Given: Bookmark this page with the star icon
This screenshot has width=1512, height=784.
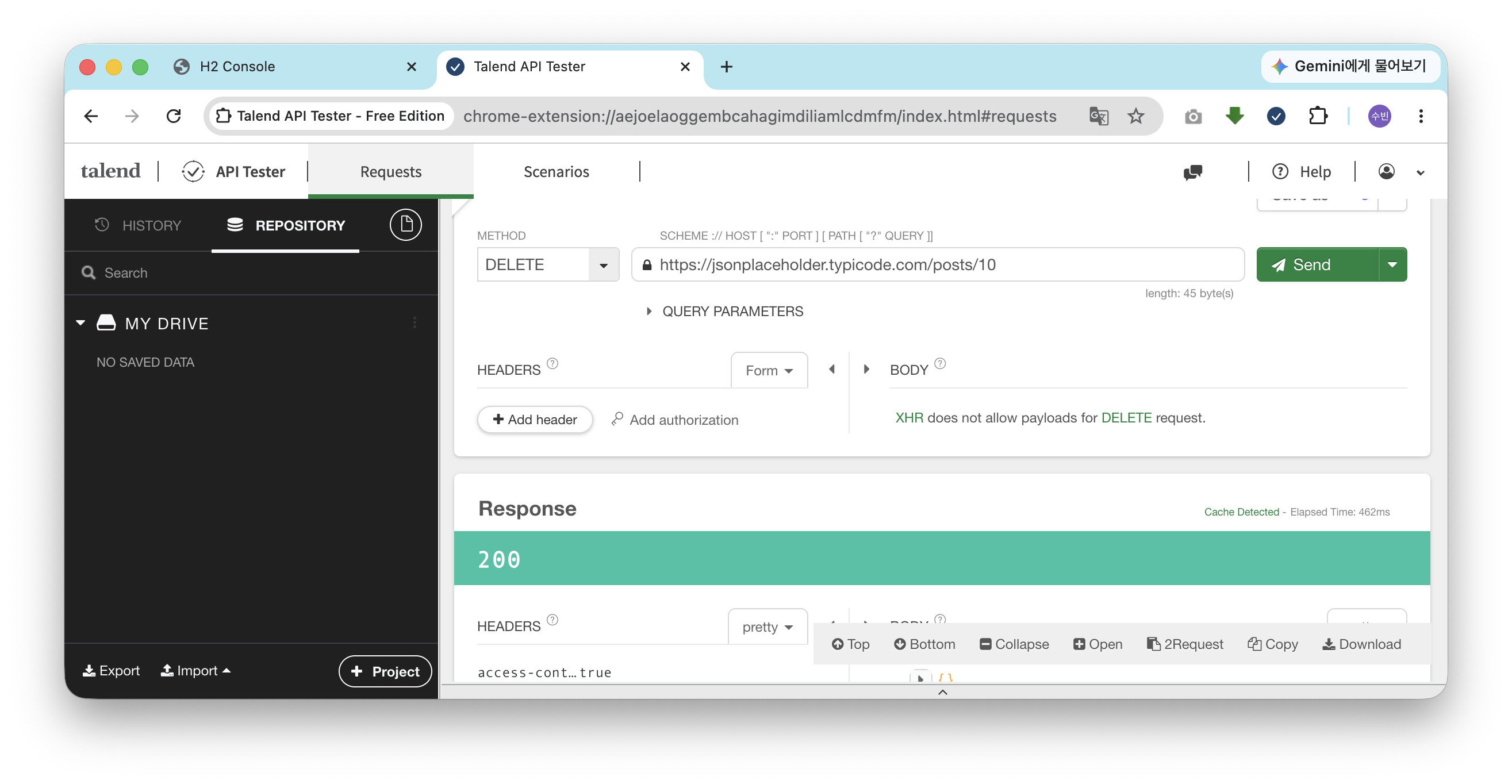Looking at the screenshot, I should [x=1137, y=116].
